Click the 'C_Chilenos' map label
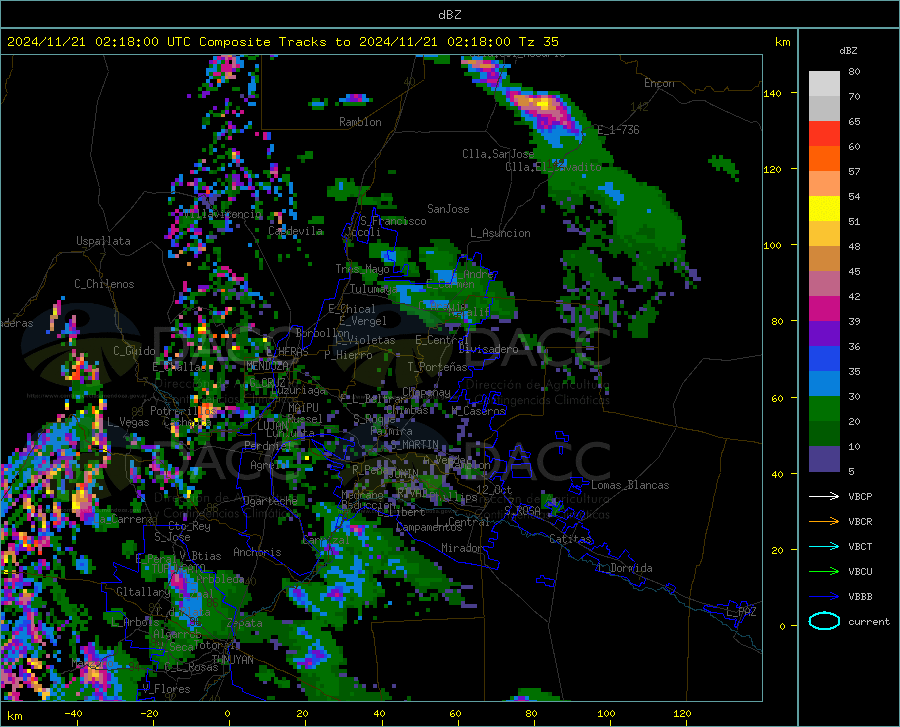Image resolution: width=900 pixels, height=727 pixels. point(104,284)
